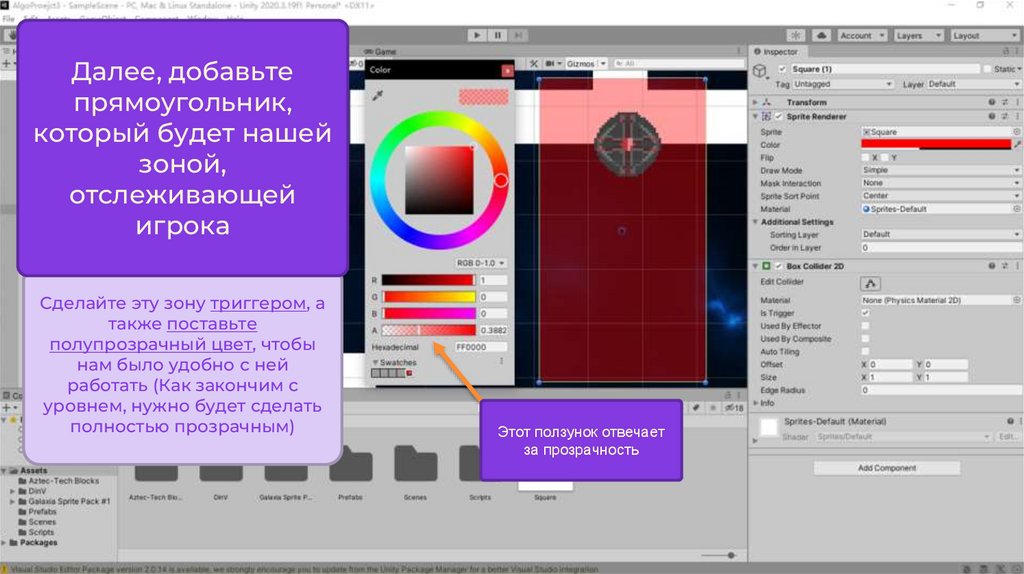Open the Draw Mode dropdown

coord(941,170)
